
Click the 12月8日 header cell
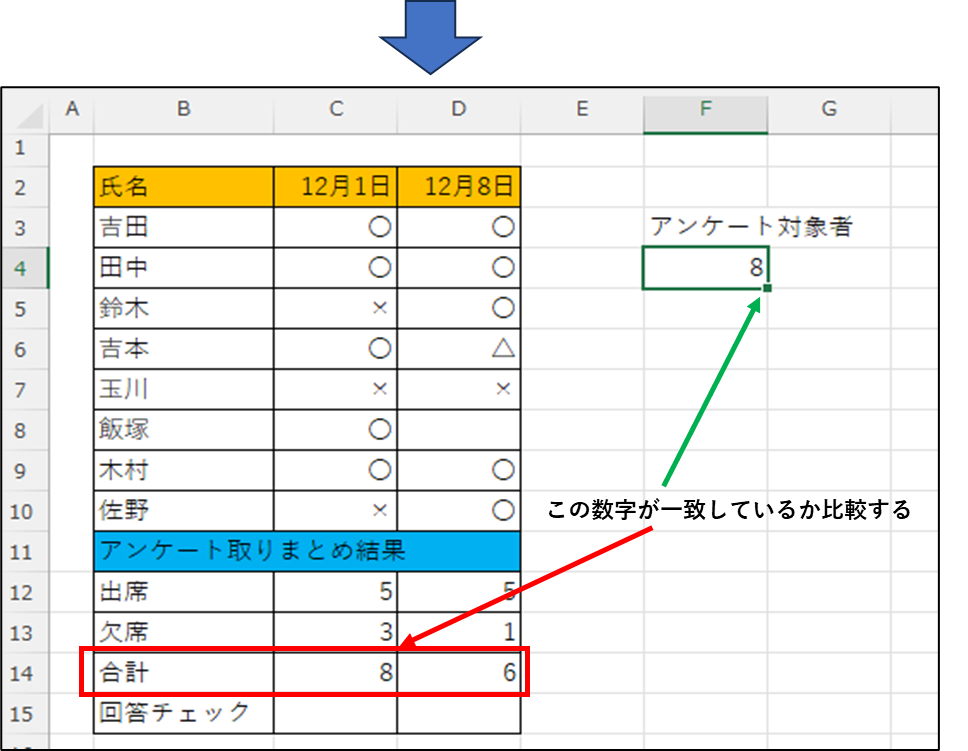459,187
